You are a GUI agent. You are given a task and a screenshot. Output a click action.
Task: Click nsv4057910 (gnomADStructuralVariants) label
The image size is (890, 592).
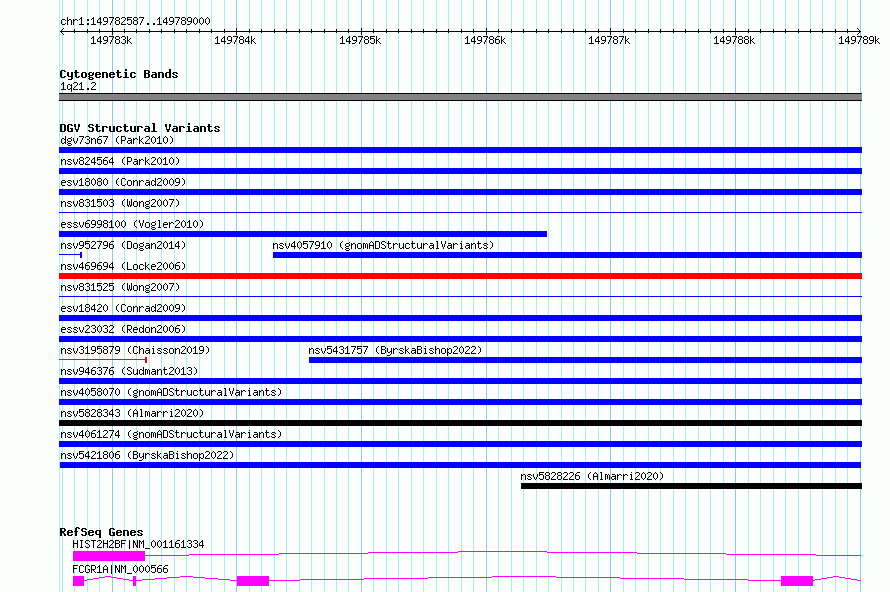click(383, 245)
